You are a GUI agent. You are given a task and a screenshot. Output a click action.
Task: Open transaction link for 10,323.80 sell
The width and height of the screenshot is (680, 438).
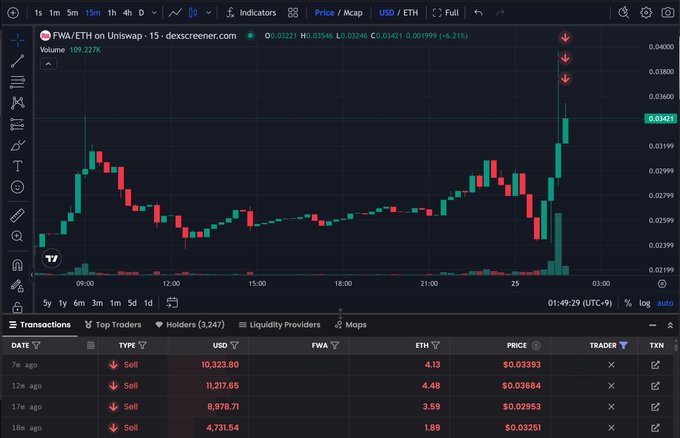click(655, 365)
